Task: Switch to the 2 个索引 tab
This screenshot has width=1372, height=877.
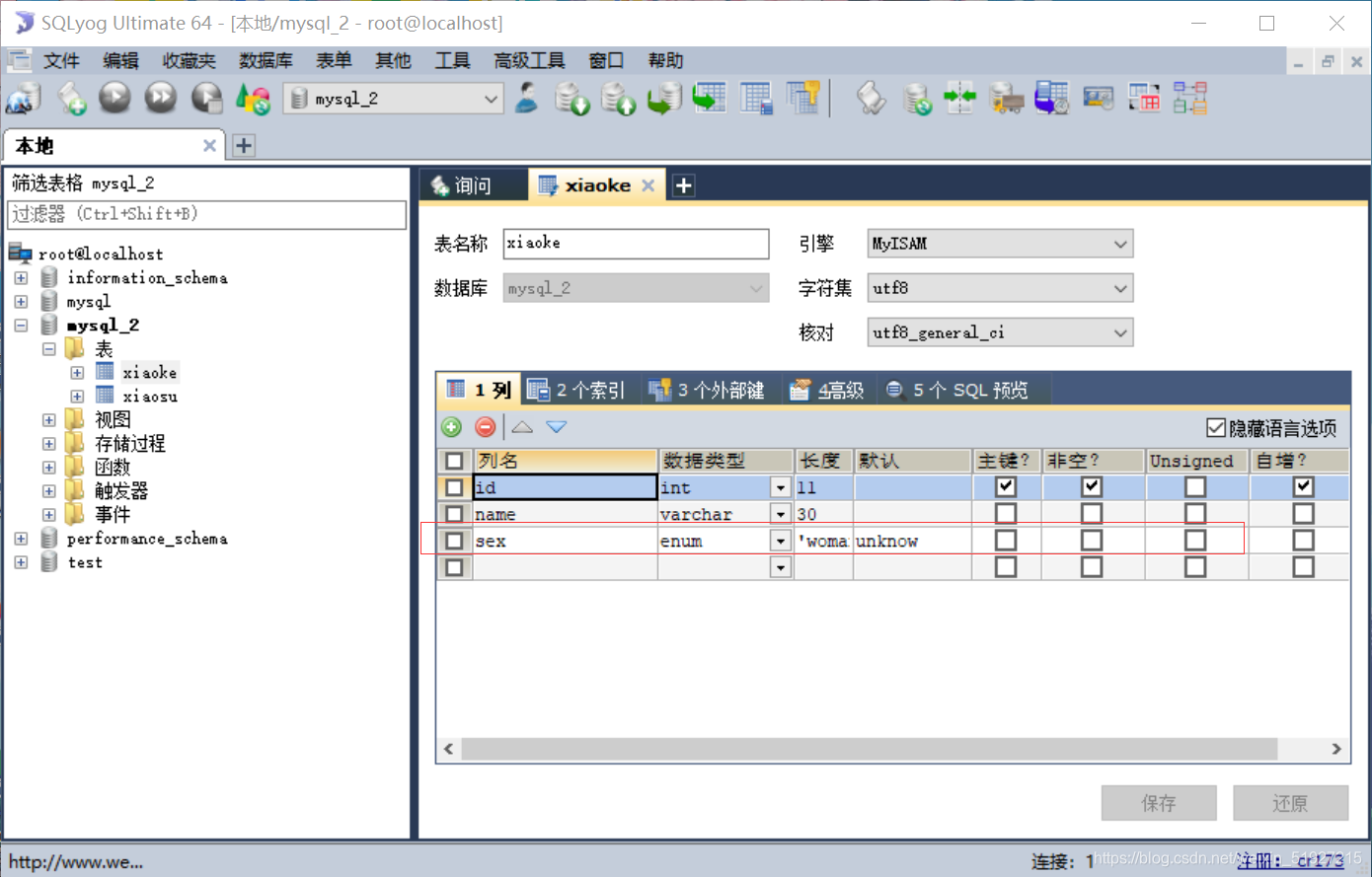Action: click(x=577, y=391)
